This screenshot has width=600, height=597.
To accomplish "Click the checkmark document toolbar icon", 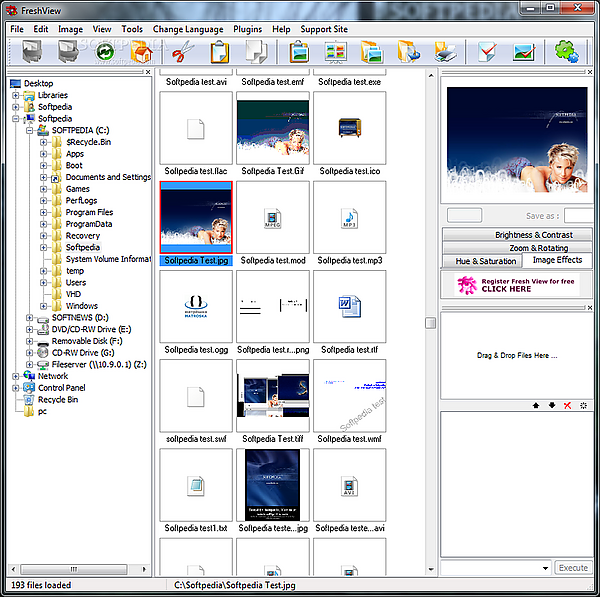I will coord(487,53).
